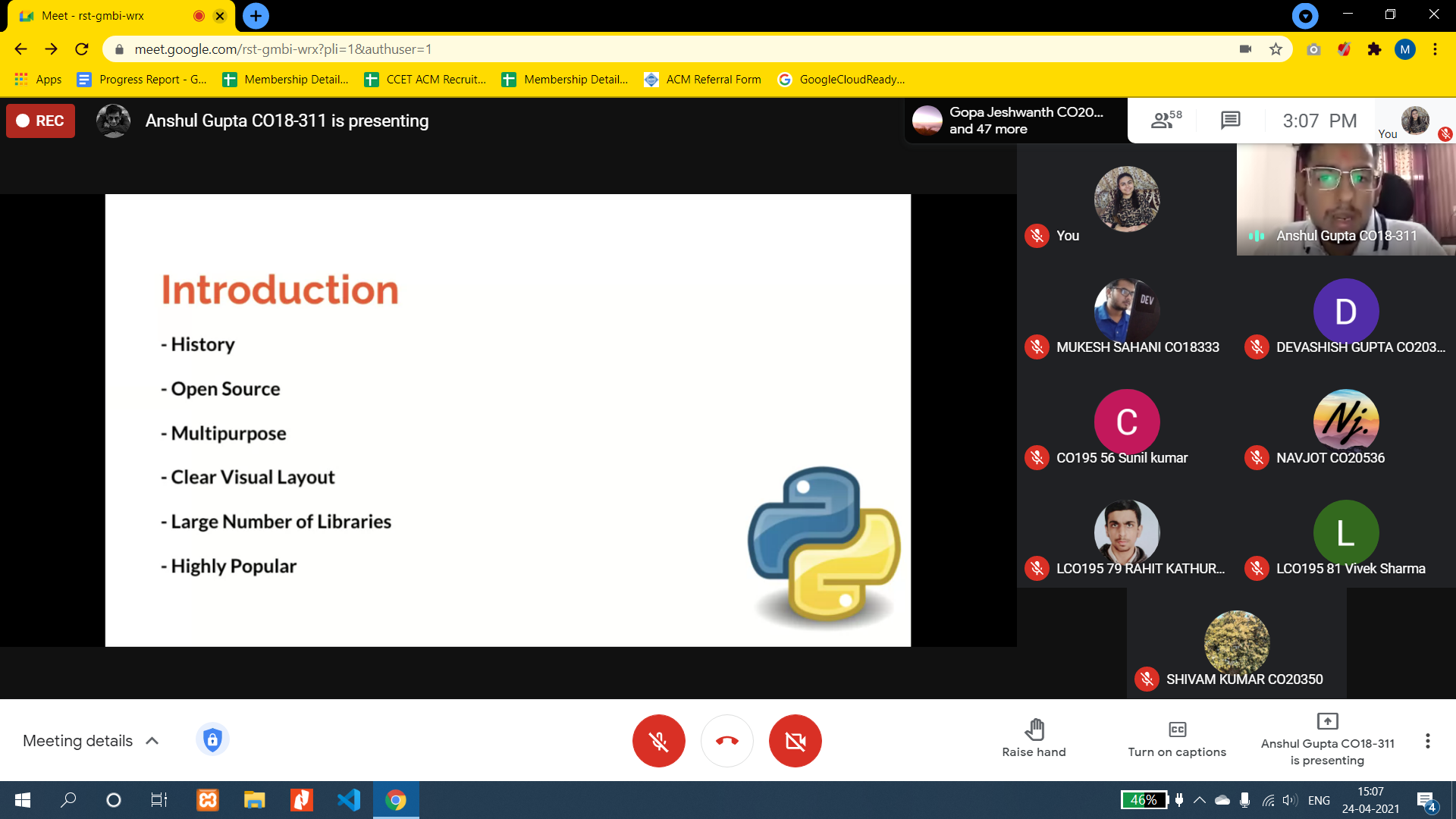
Task: Click the battery 46% indicator
Action: (1144, 800)
